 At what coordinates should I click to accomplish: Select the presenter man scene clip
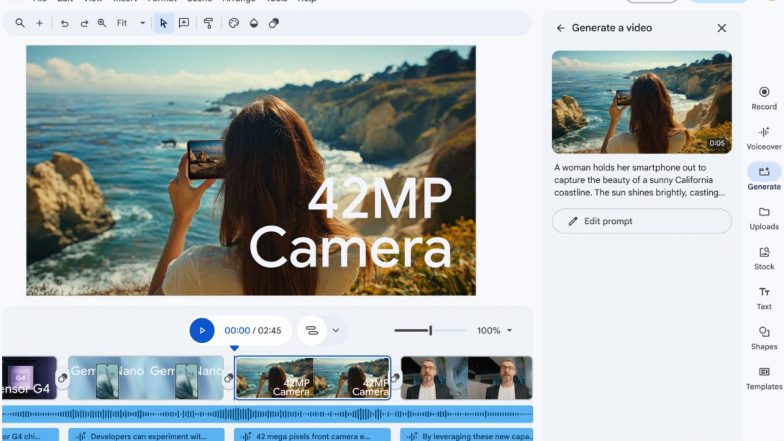(466, 378)
